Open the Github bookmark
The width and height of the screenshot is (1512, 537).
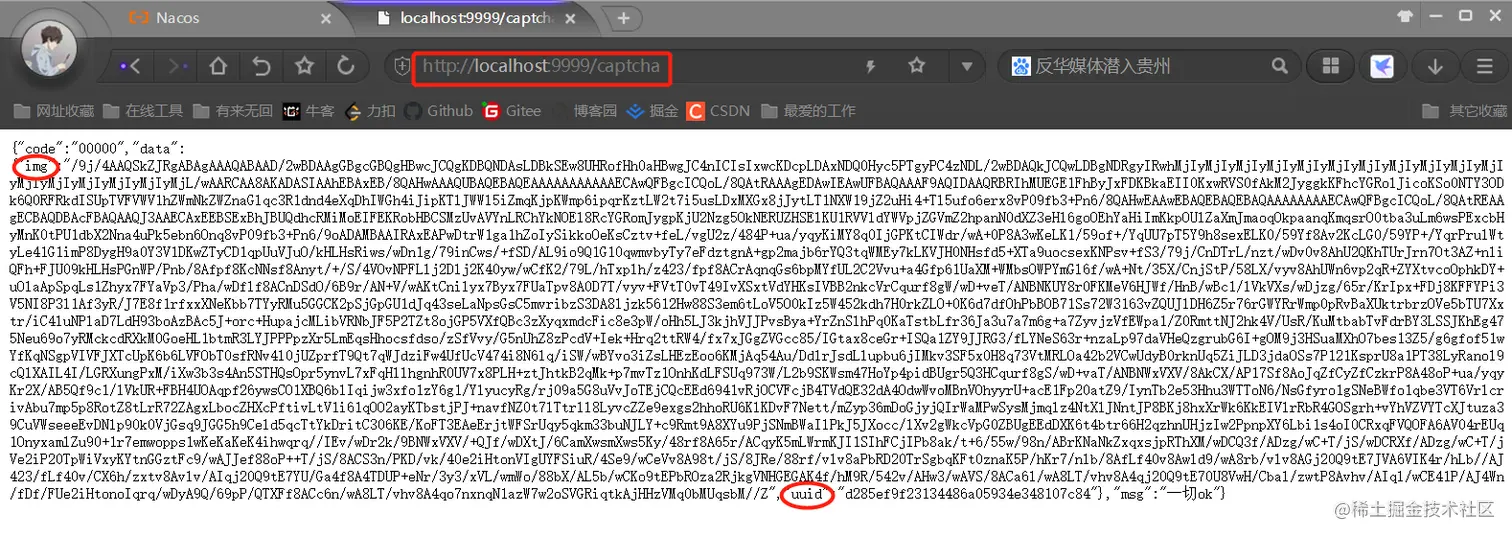click(438, 111)
